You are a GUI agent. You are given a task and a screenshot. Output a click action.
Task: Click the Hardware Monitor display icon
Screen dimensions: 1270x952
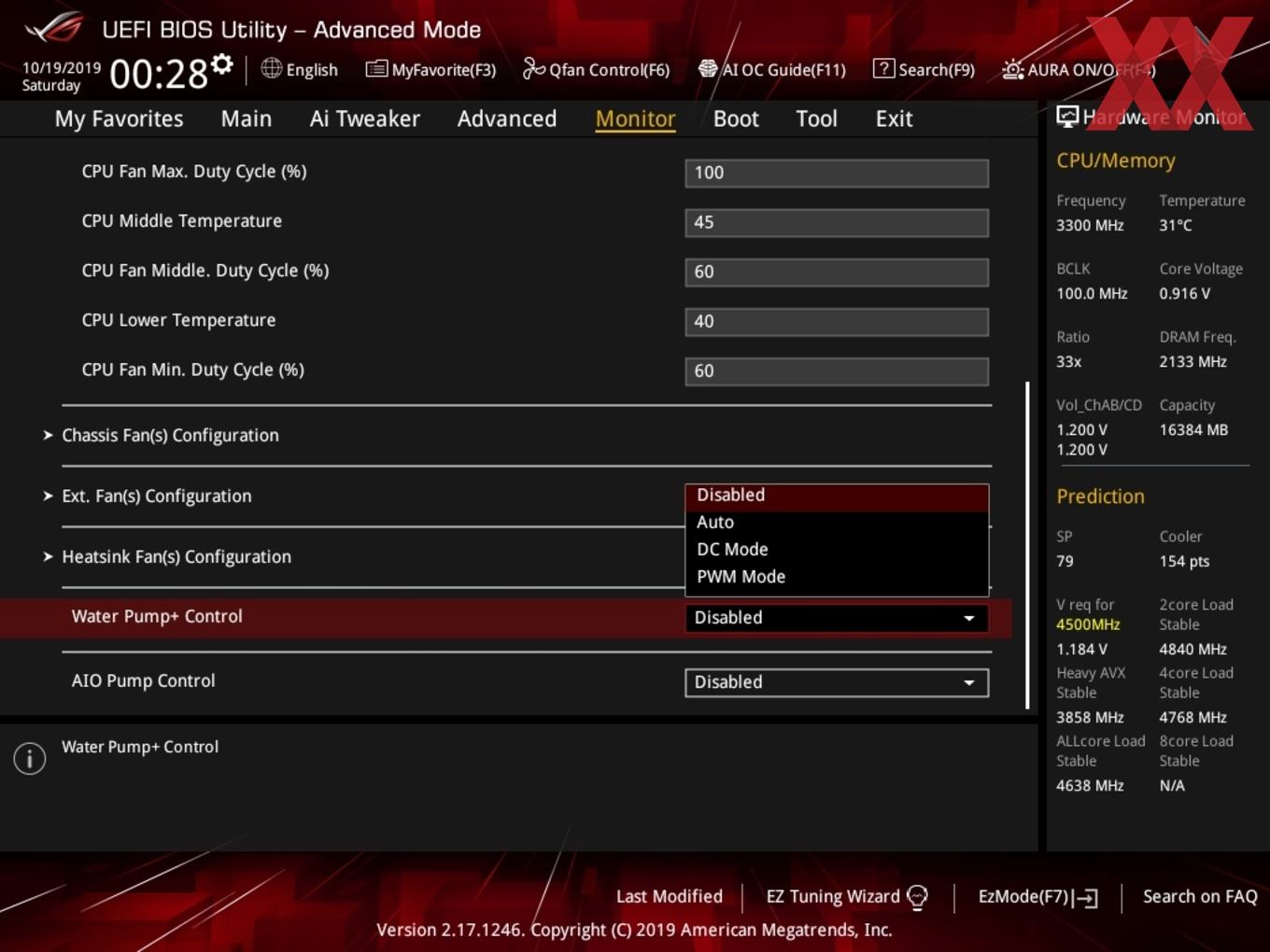coord(1067,117)
